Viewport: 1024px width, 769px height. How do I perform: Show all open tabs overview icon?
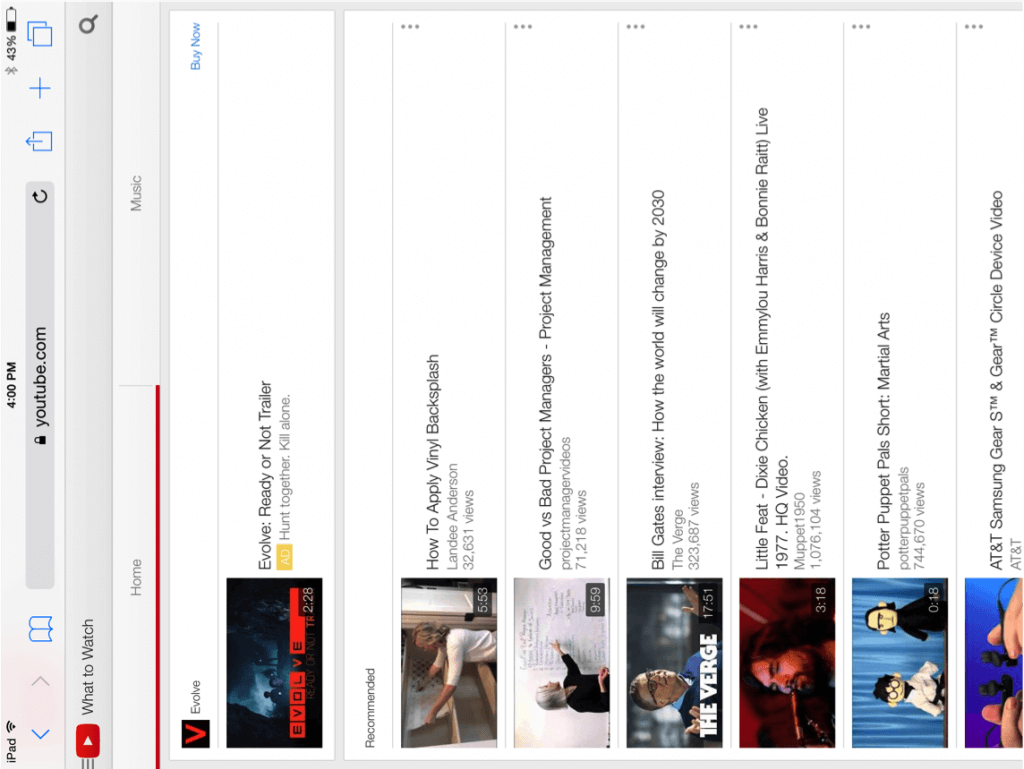(x=40, y=35)
